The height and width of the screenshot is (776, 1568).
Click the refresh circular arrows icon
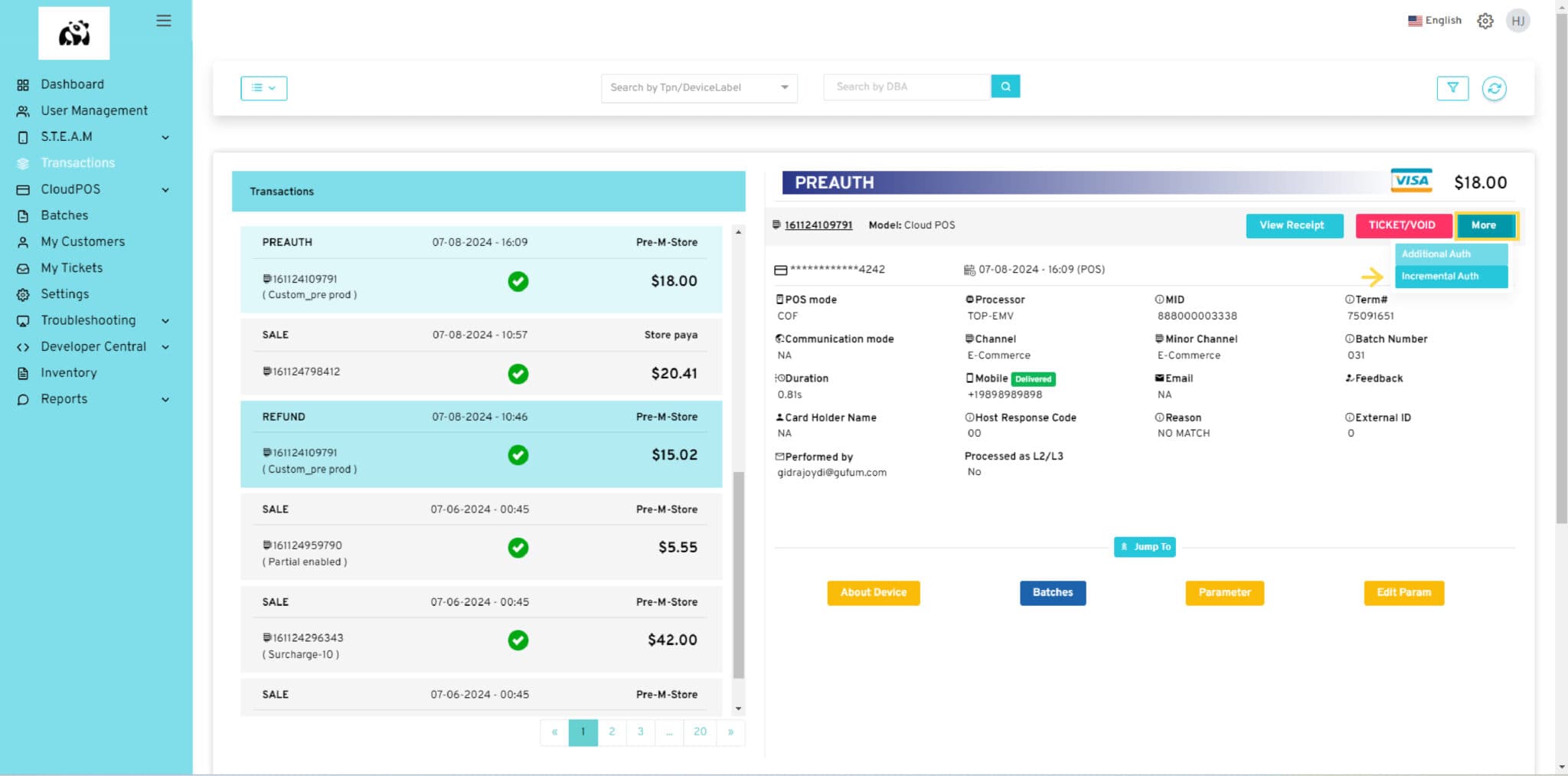[1494, 88]
